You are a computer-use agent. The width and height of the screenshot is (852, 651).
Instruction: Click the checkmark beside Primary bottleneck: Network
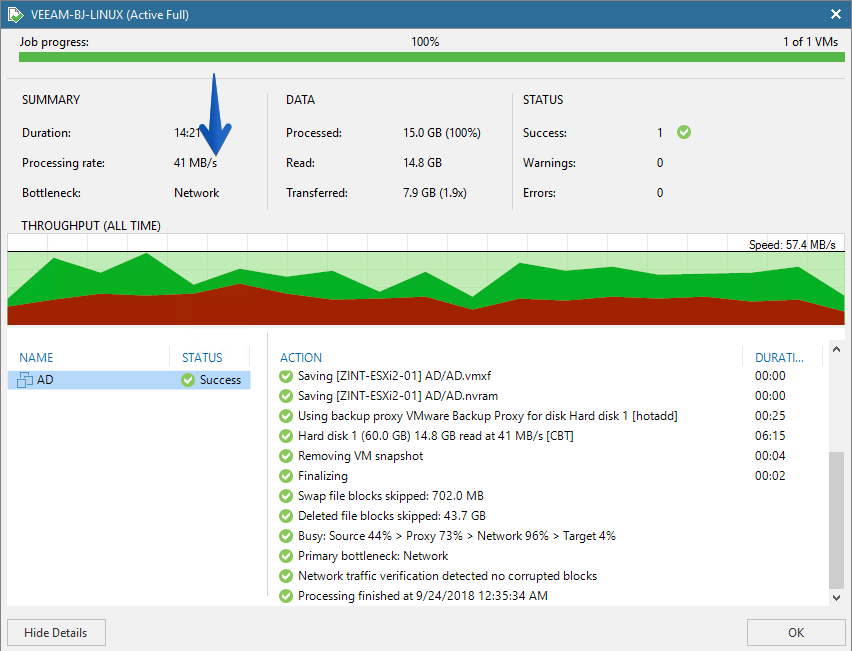pyautogui.click(x=286, y=556)
